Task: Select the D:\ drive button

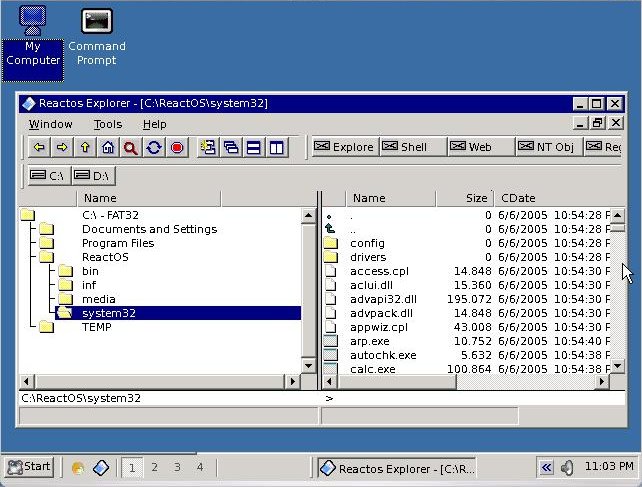Action: click(93, 176)
